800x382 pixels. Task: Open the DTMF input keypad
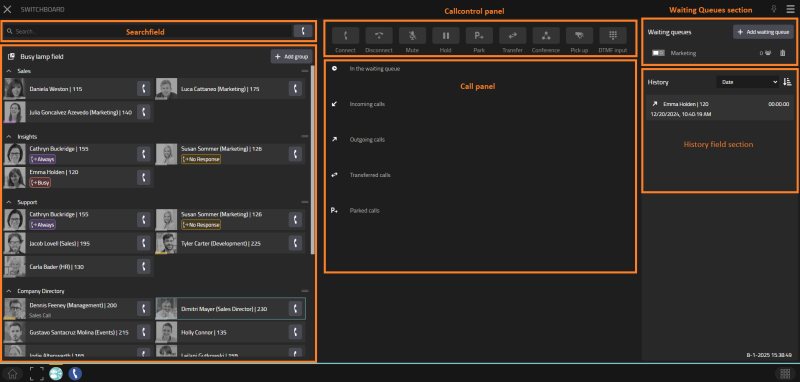613,36
